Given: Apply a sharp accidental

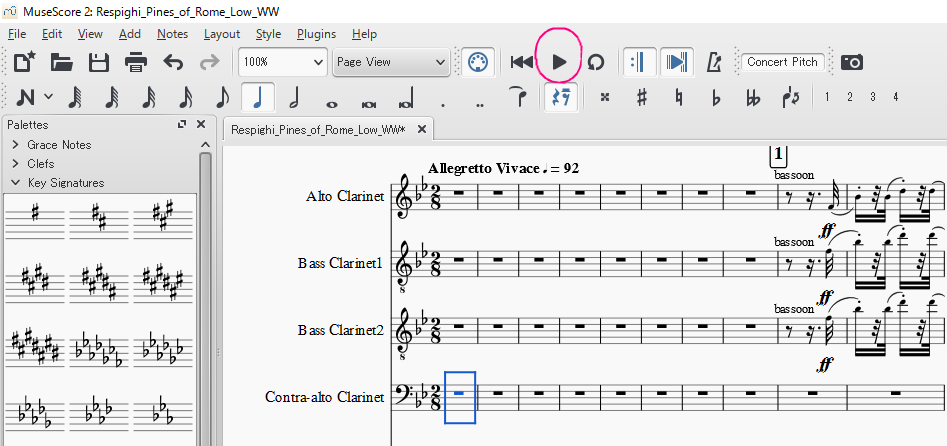Looking at the screenshot, I should 642,97.
